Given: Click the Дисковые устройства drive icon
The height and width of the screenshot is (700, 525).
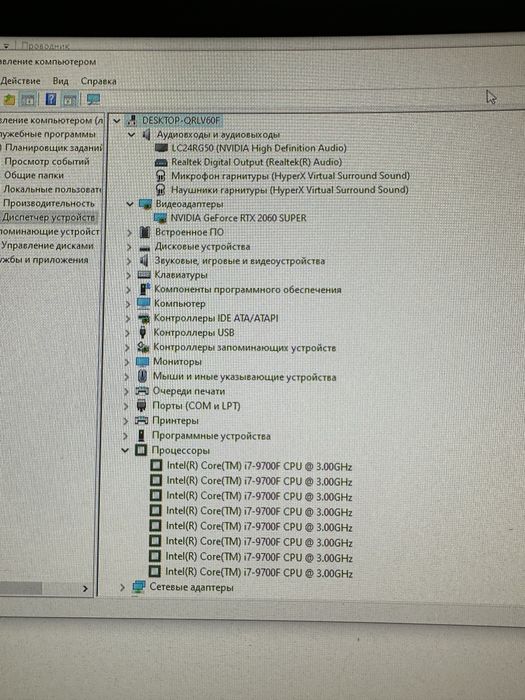Looking at the screenshot, I should tap(145, 247).
